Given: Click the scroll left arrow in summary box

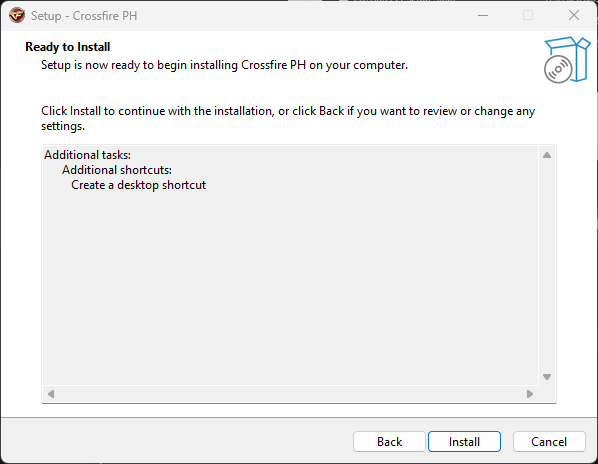Looking at the screenshot, I should pos(51,393).
